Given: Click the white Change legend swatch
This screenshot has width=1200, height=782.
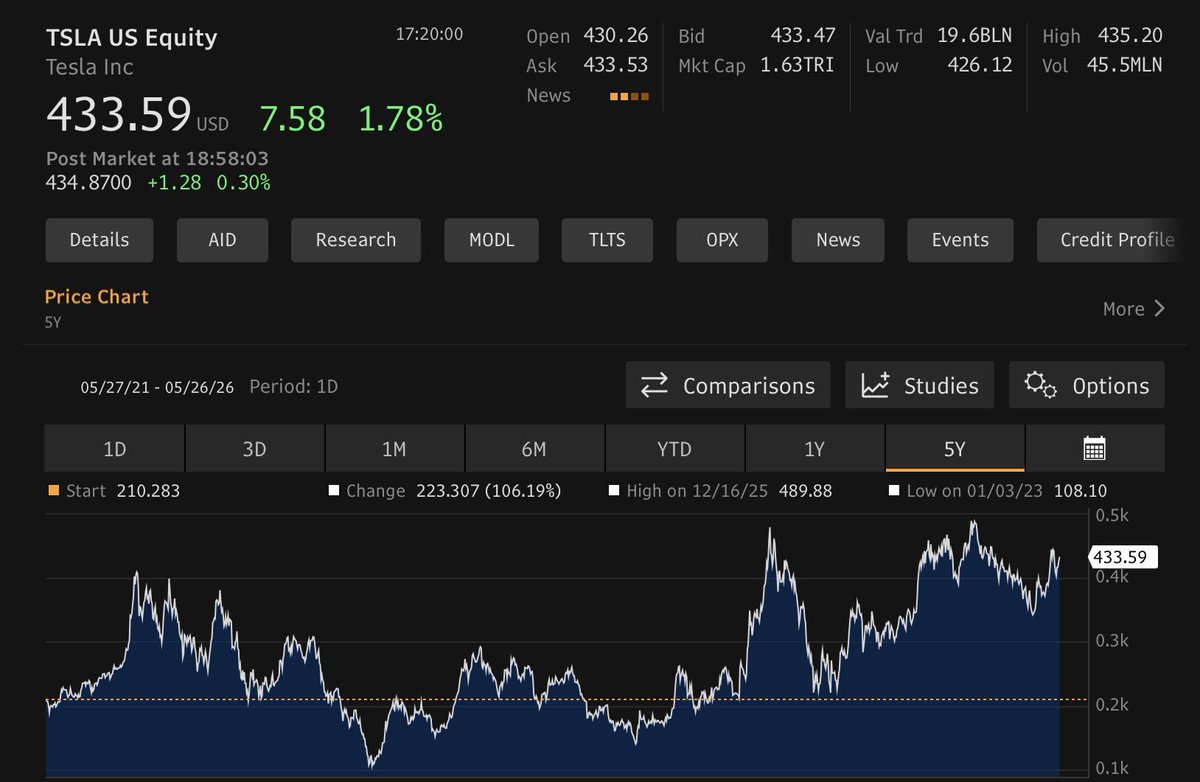Looking at the screenshot, I should (x=334, y=491).
